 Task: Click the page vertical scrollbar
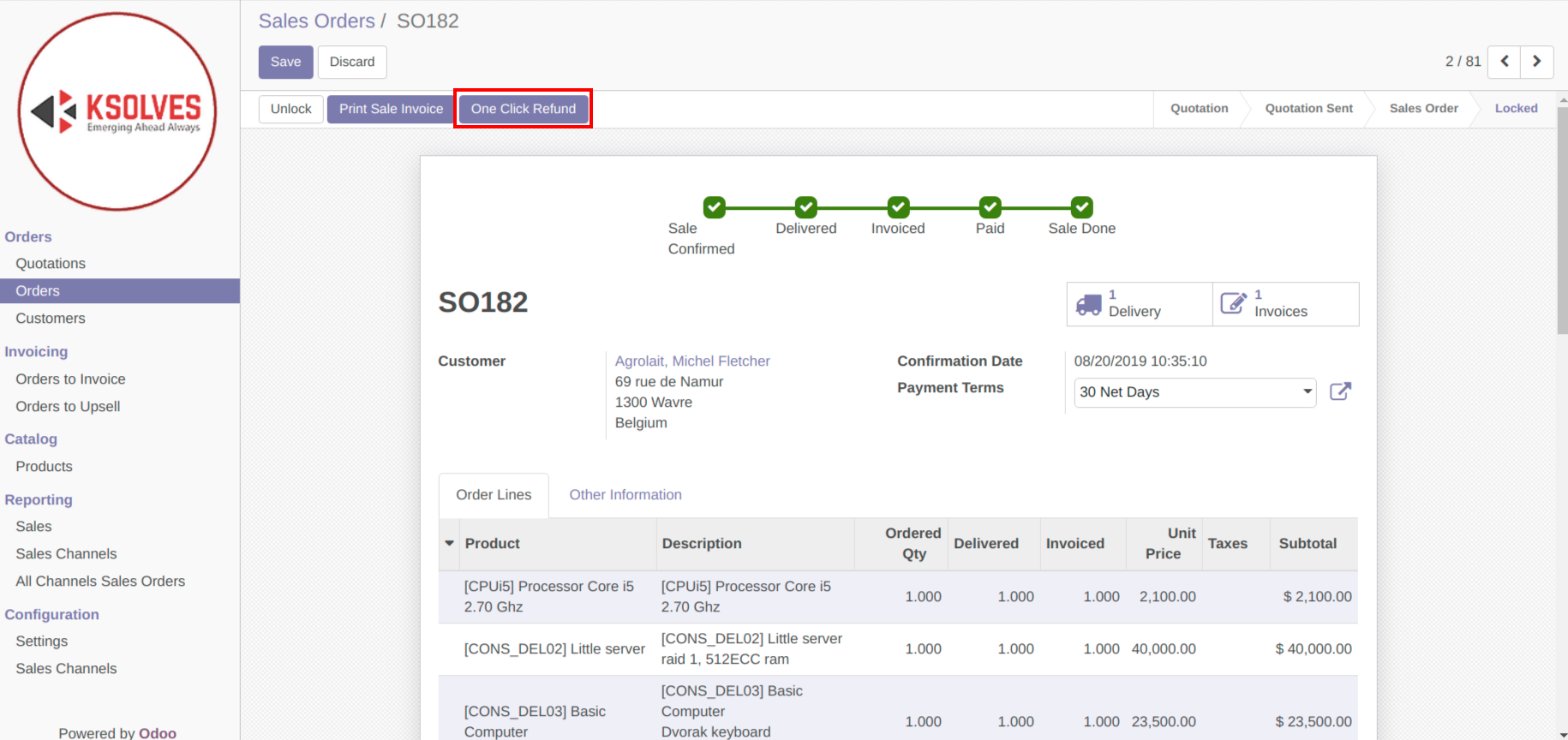point(1562,223)
